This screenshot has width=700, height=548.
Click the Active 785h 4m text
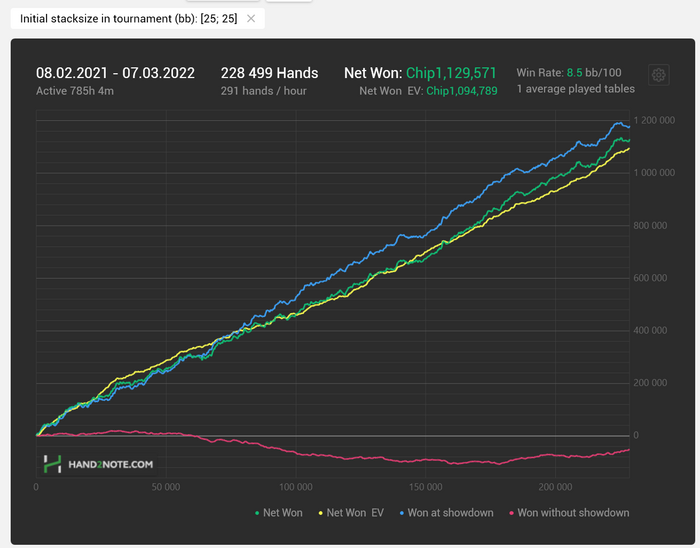(75, 91)
